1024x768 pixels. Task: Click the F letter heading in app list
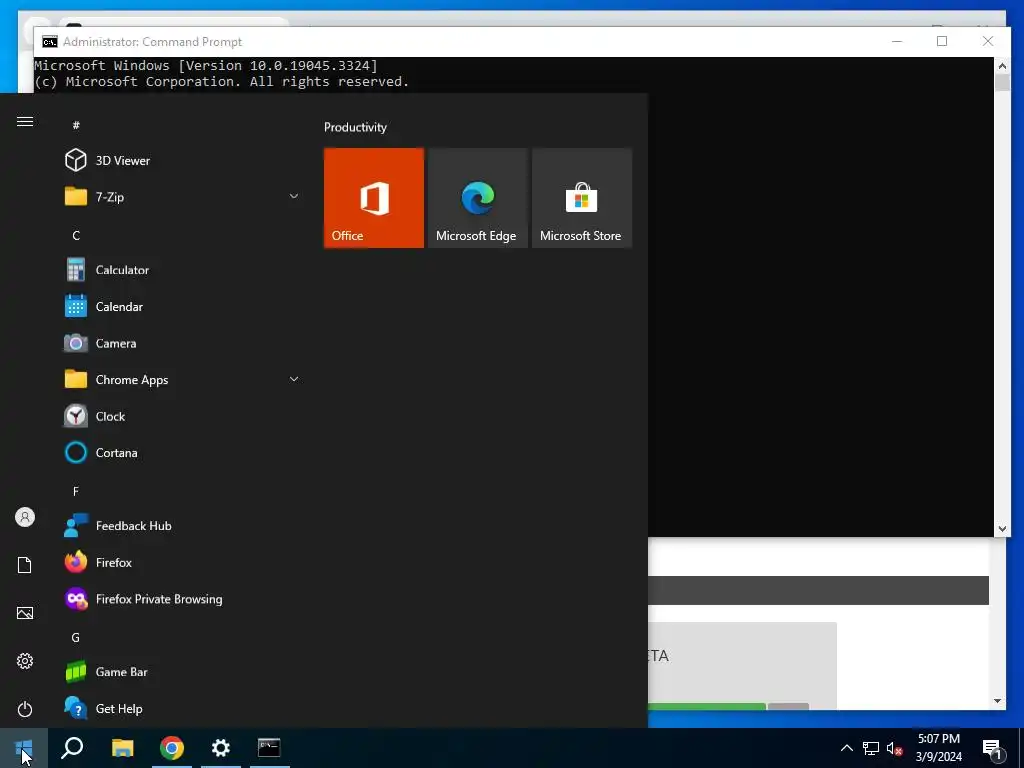[x=76, y=491]
